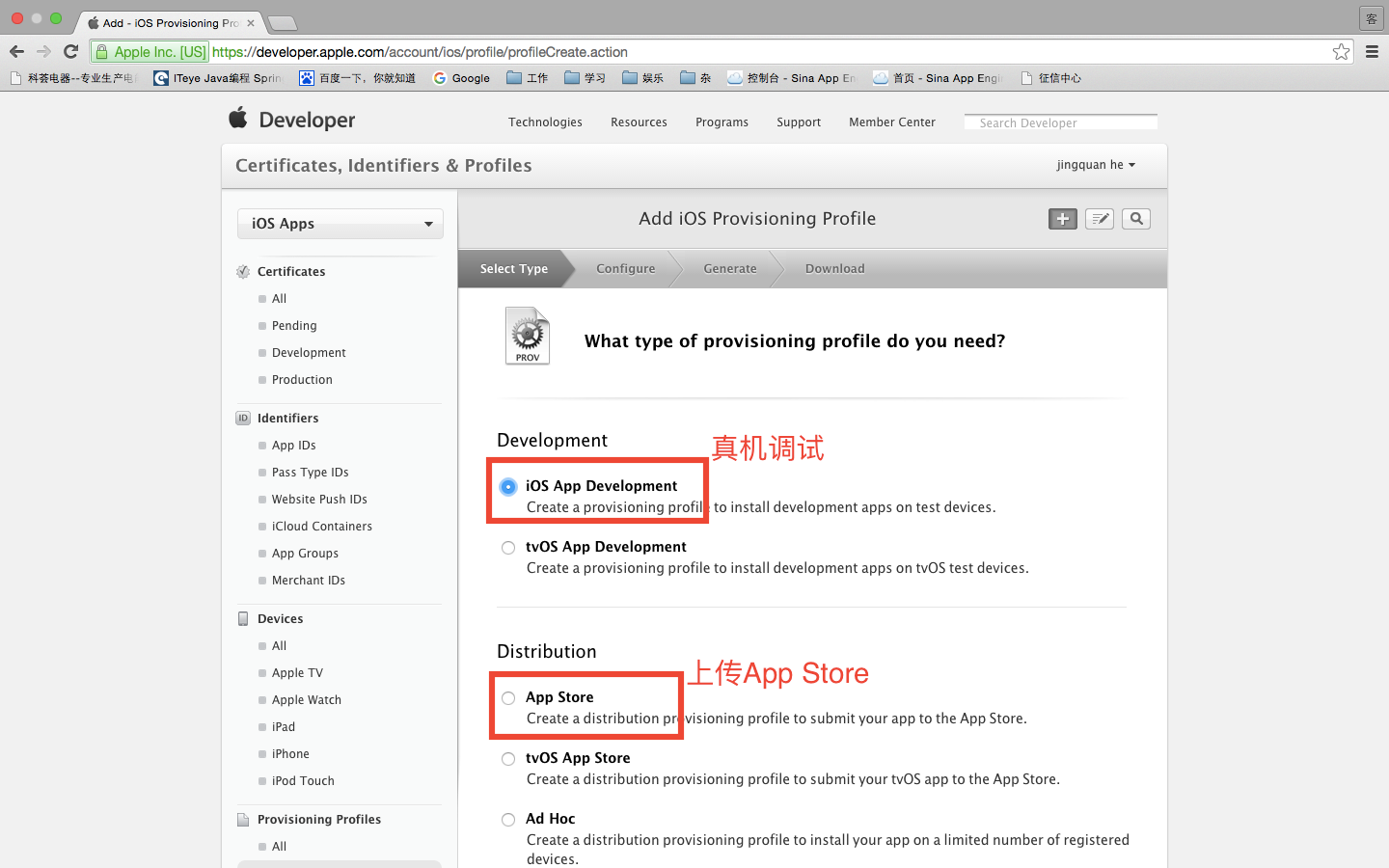Open Development certificates link
The height and width of the screenshot is (868, 1389).
coord(309,353)
